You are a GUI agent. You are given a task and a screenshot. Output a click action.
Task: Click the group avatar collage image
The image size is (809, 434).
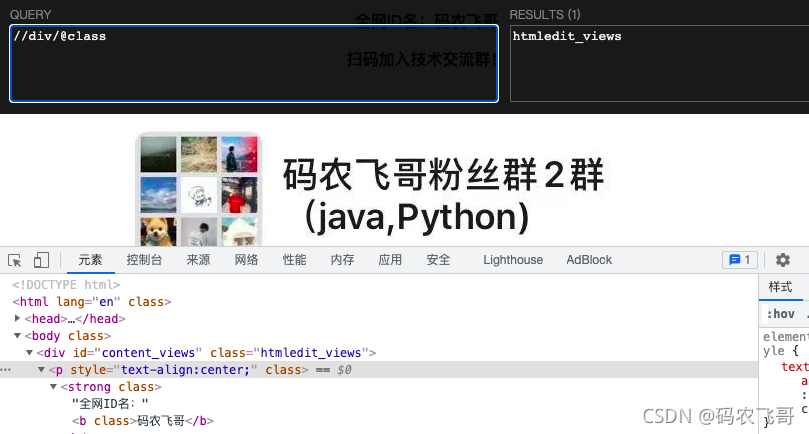point(199,189)
